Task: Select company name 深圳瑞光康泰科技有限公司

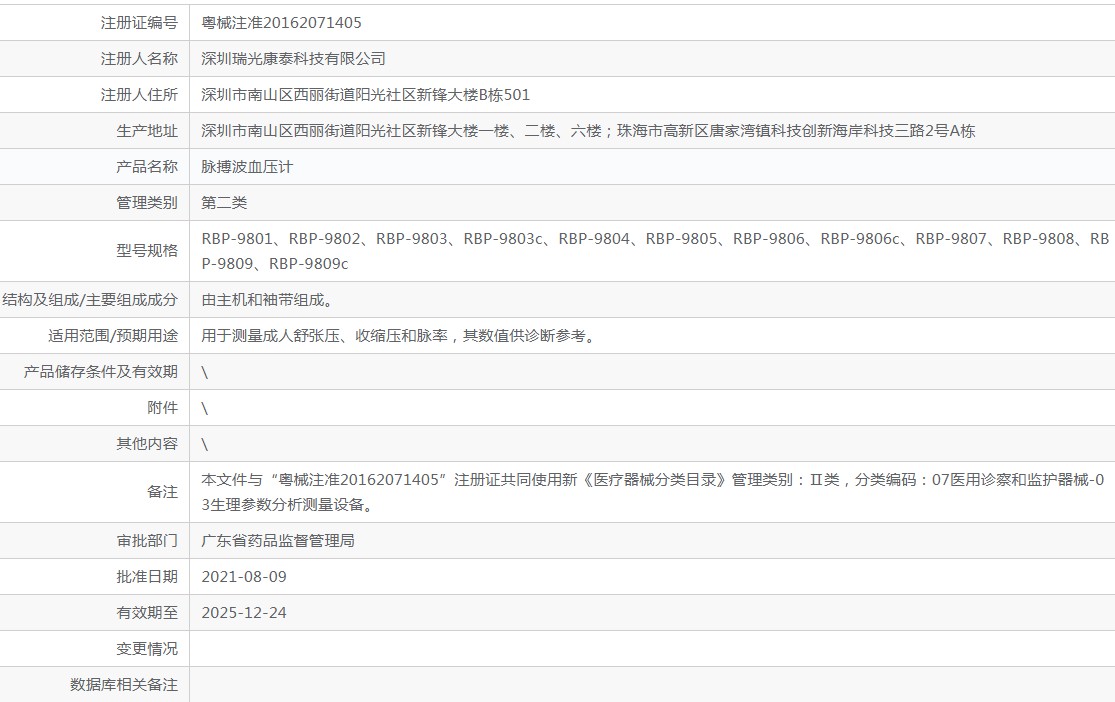Action: pos(293,59)
